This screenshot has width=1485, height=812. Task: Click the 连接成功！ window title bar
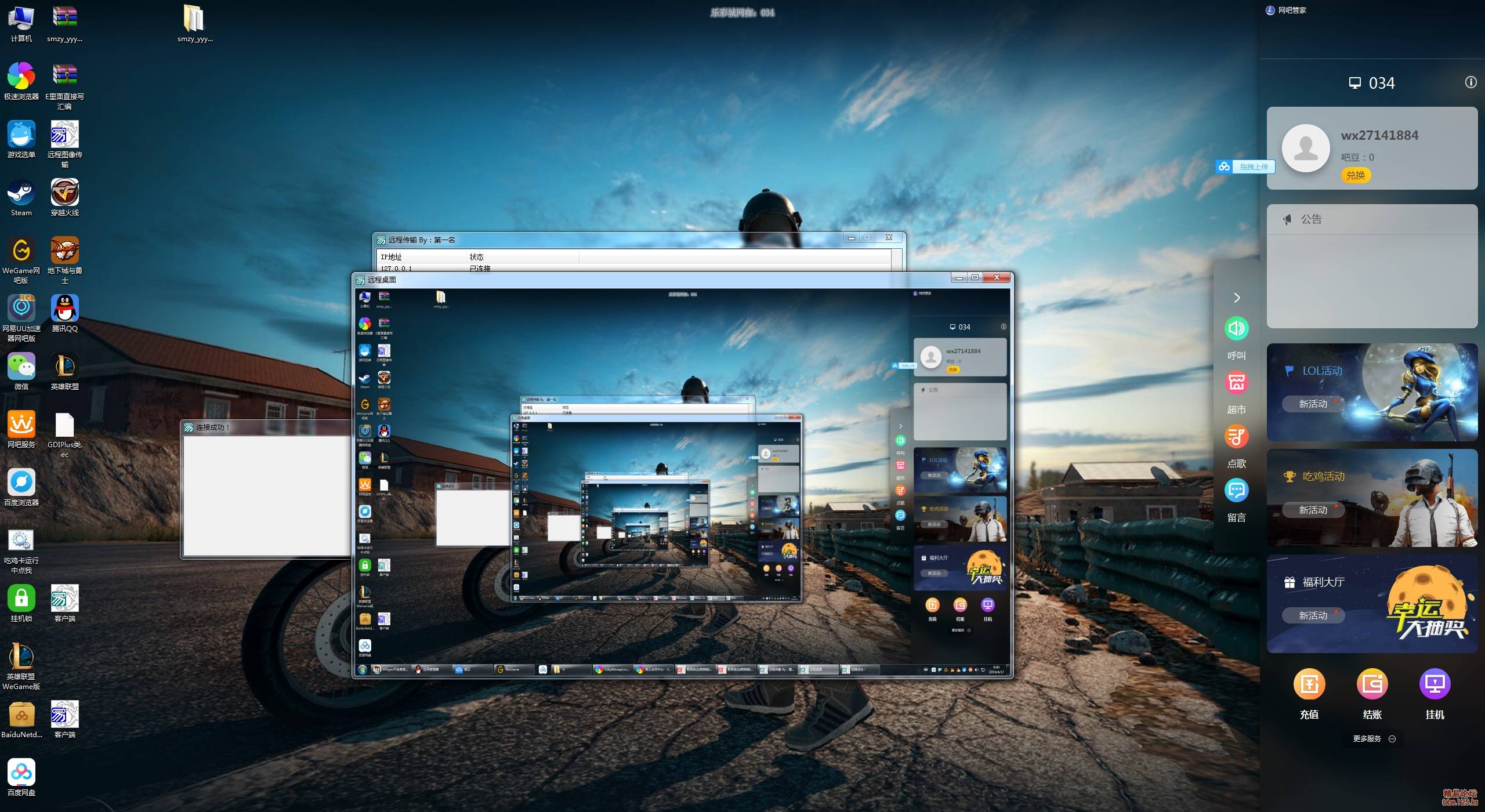click(266, 427)
